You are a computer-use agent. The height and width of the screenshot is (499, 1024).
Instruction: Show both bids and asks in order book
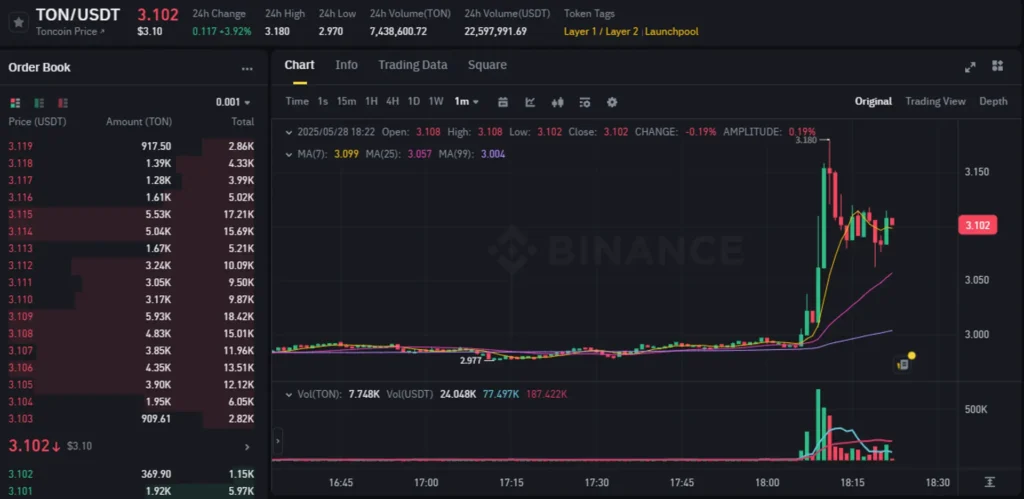(16, 103)
